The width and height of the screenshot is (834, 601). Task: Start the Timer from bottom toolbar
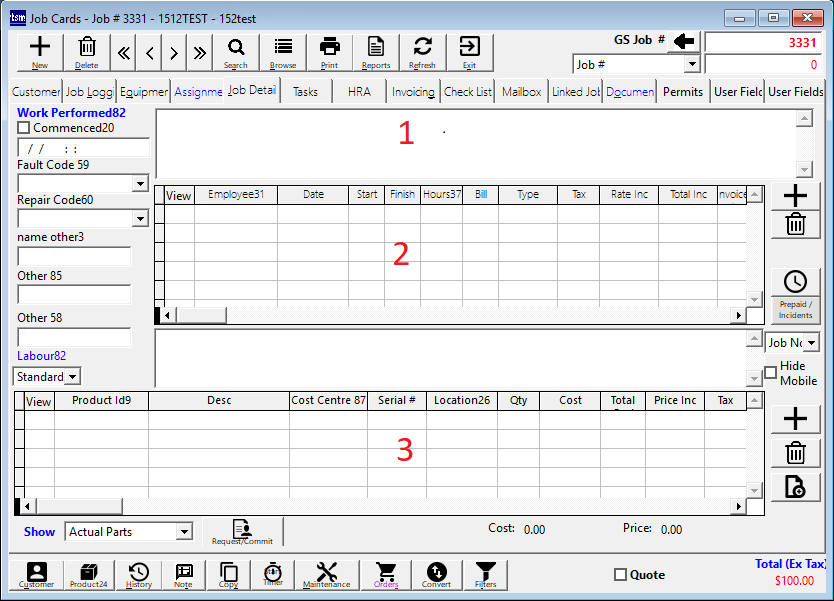[273, 575]
